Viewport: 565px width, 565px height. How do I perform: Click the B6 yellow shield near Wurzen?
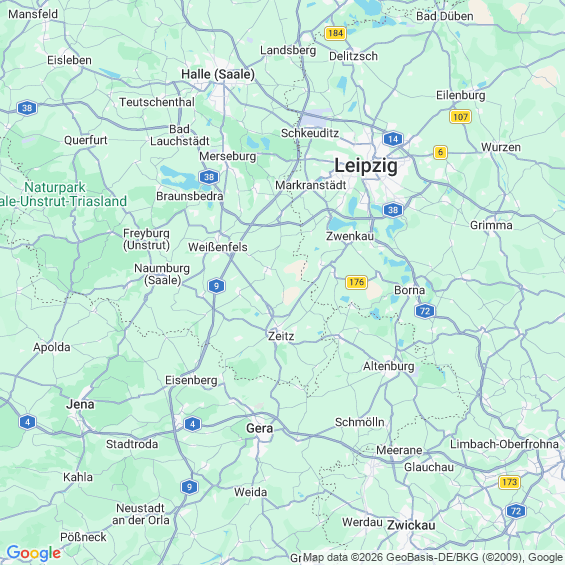[440, 152]
